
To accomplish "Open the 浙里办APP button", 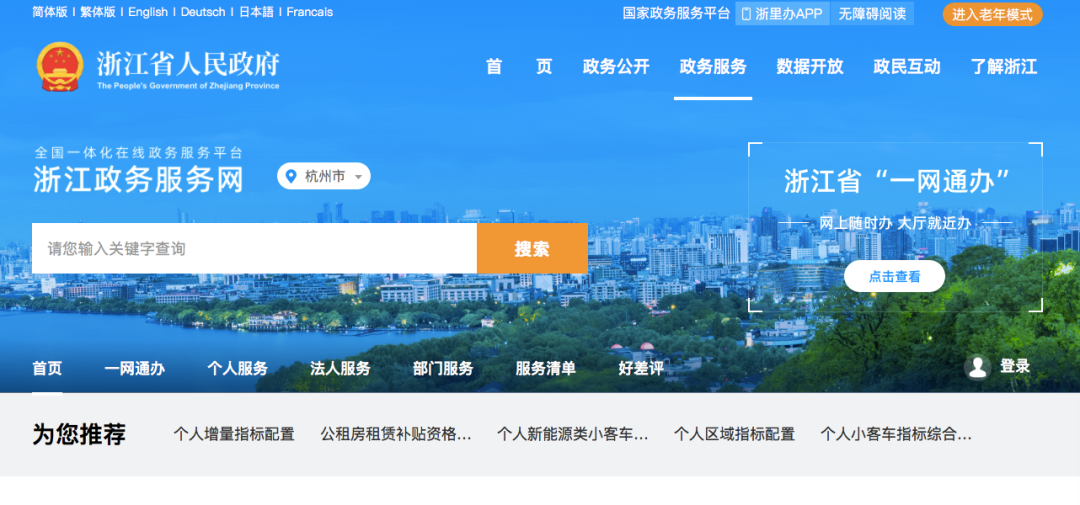I will point(782,14).
